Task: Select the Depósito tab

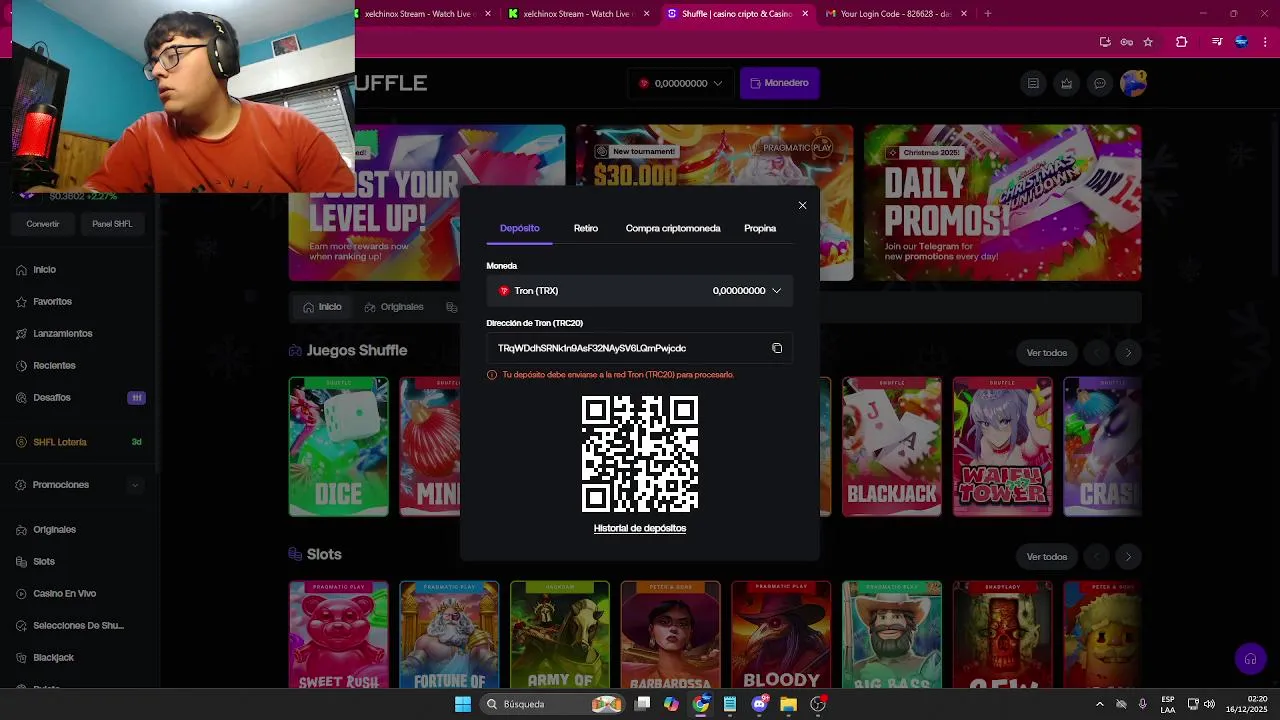Action: 520,228
